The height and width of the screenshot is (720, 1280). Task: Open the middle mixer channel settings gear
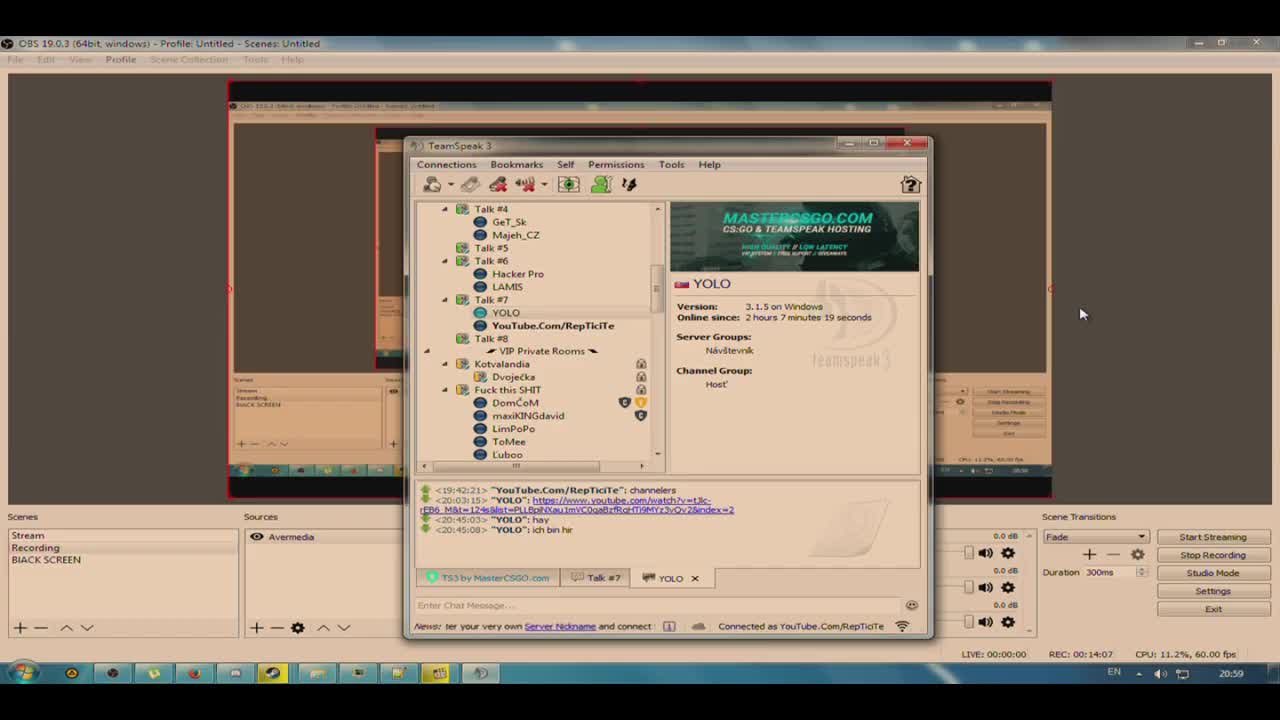pyautogui.click(x=1008, y=587)
